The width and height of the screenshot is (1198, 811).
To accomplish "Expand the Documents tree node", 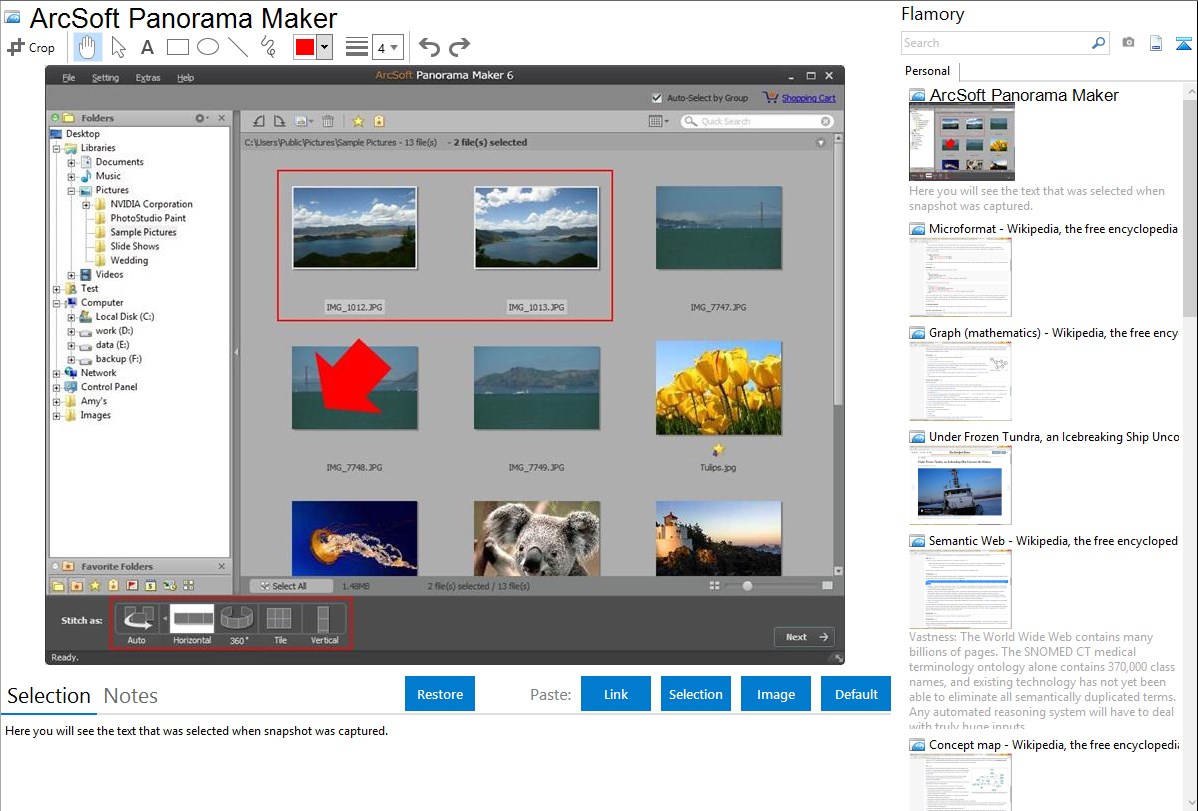I will (x=71, y=162).
